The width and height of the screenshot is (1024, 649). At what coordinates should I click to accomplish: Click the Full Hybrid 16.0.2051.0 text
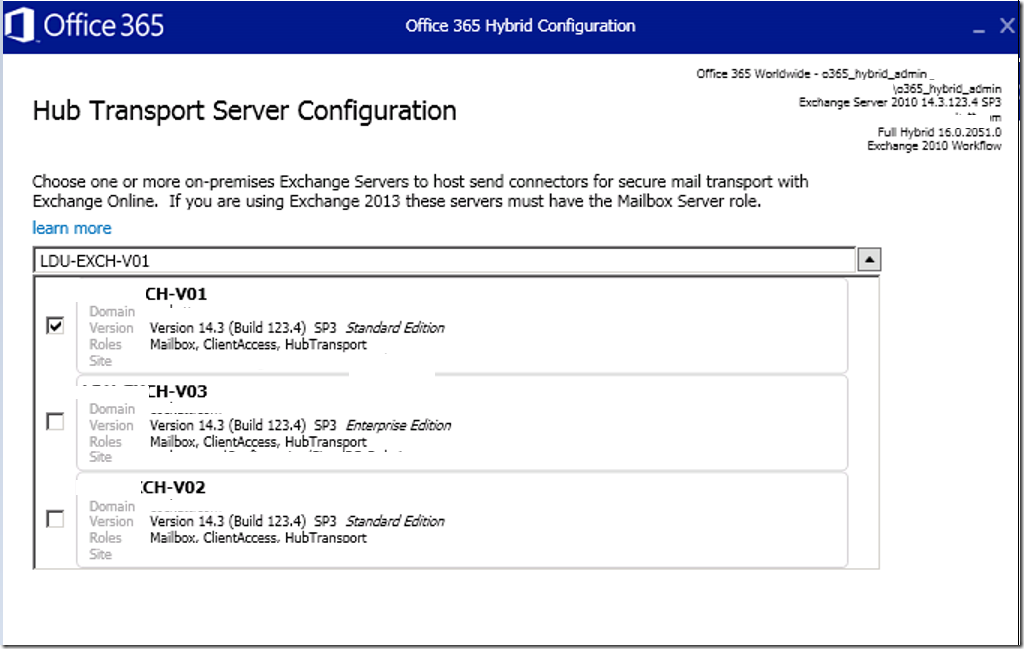939,132
